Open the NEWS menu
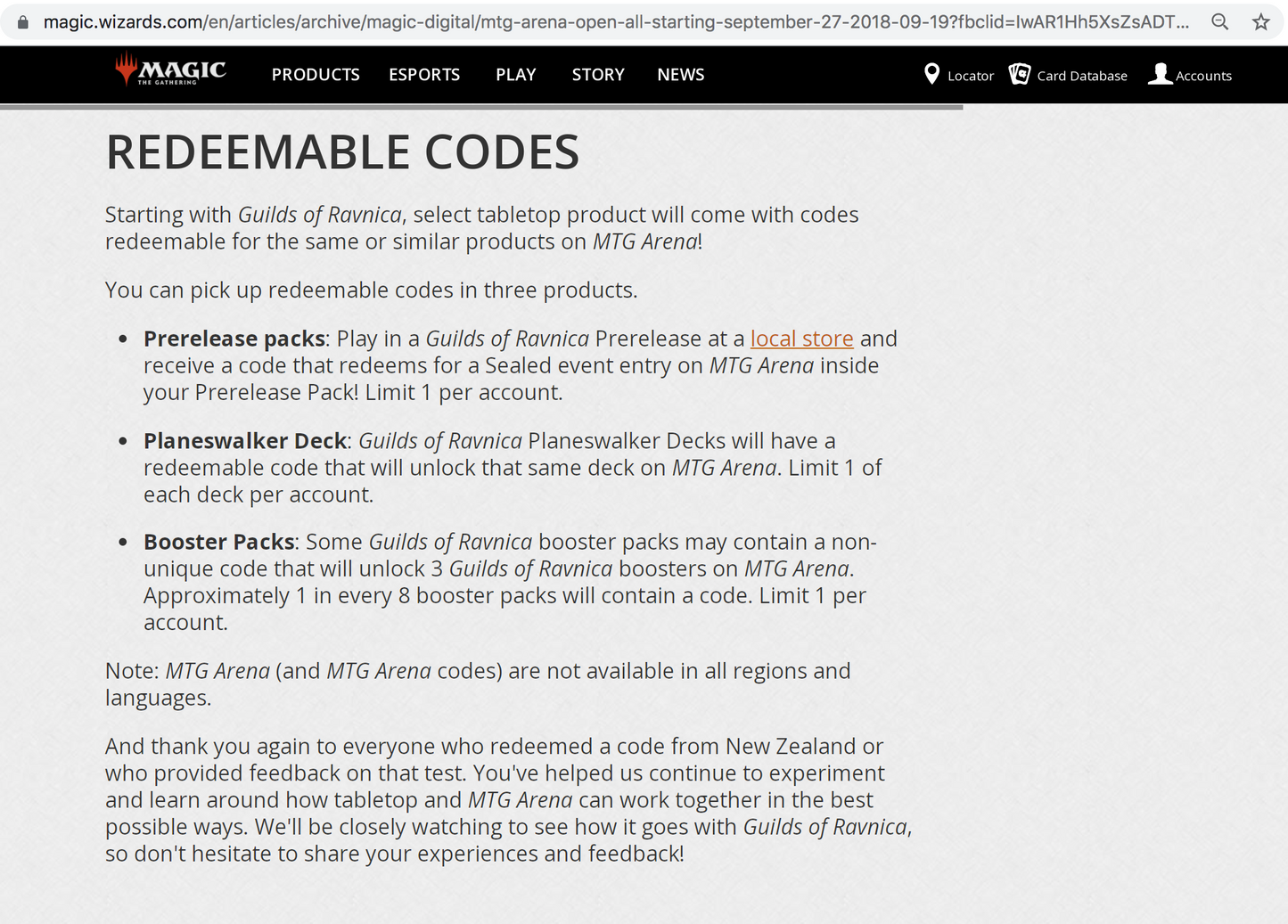 tap(681, 75)
